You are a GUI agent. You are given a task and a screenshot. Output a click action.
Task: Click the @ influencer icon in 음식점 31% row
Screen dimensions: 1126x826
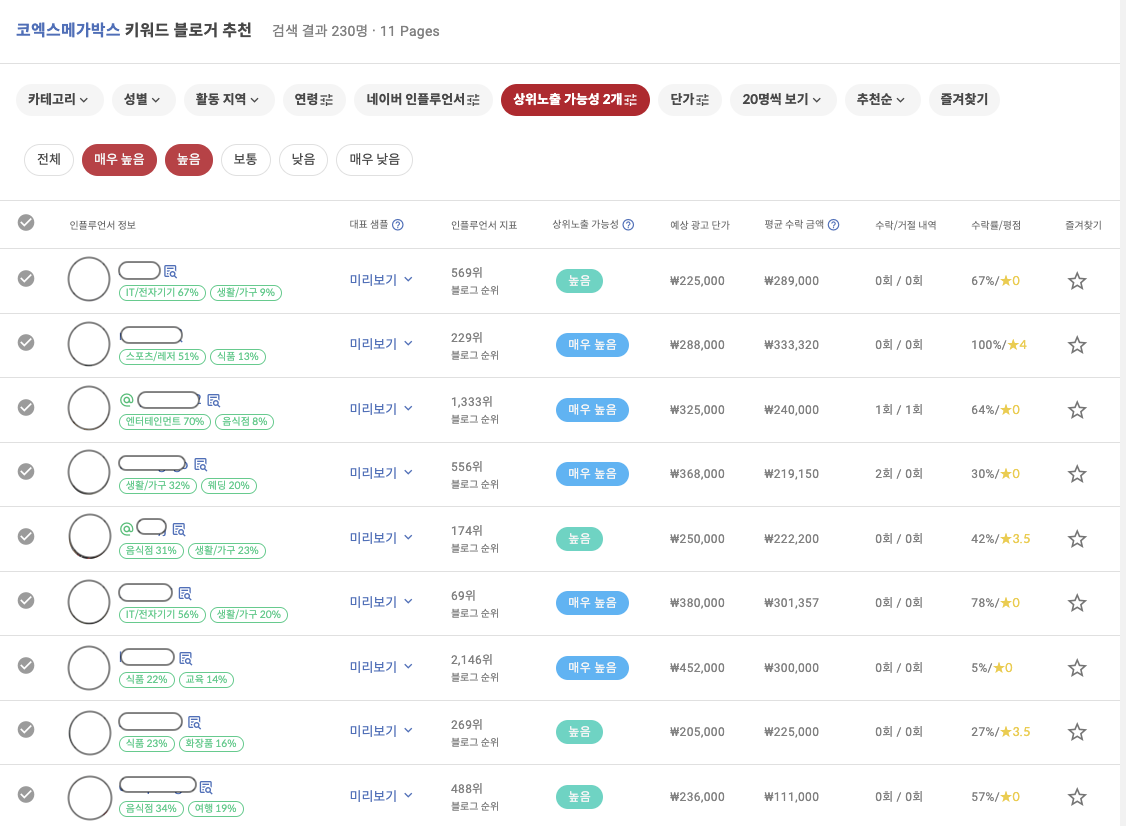coord(126,529)
